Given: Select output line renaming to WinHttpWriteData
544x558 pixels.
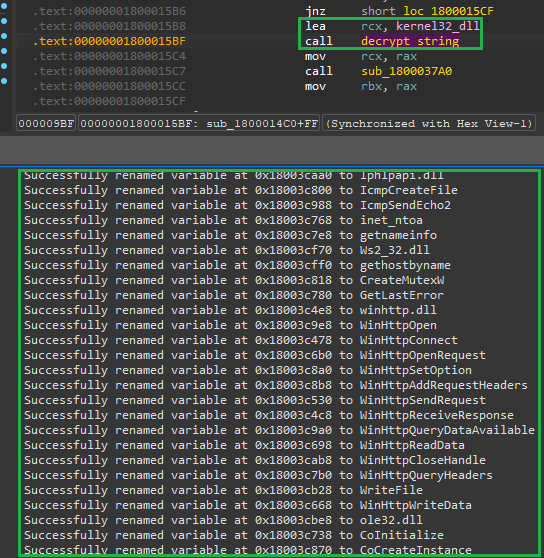Looking at the screenshot, I should (248, 505).
